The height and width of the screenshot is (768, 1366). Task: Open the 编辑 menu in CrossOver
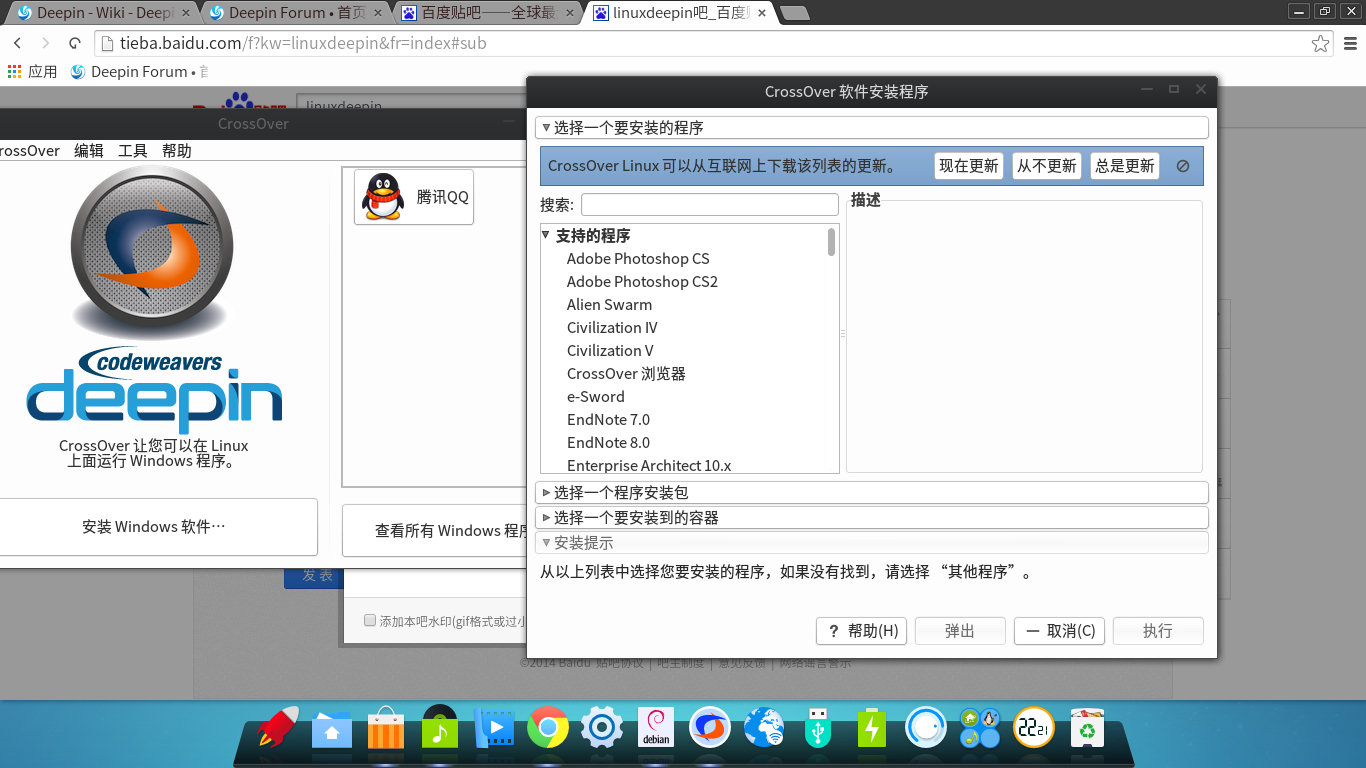(89, 151)
